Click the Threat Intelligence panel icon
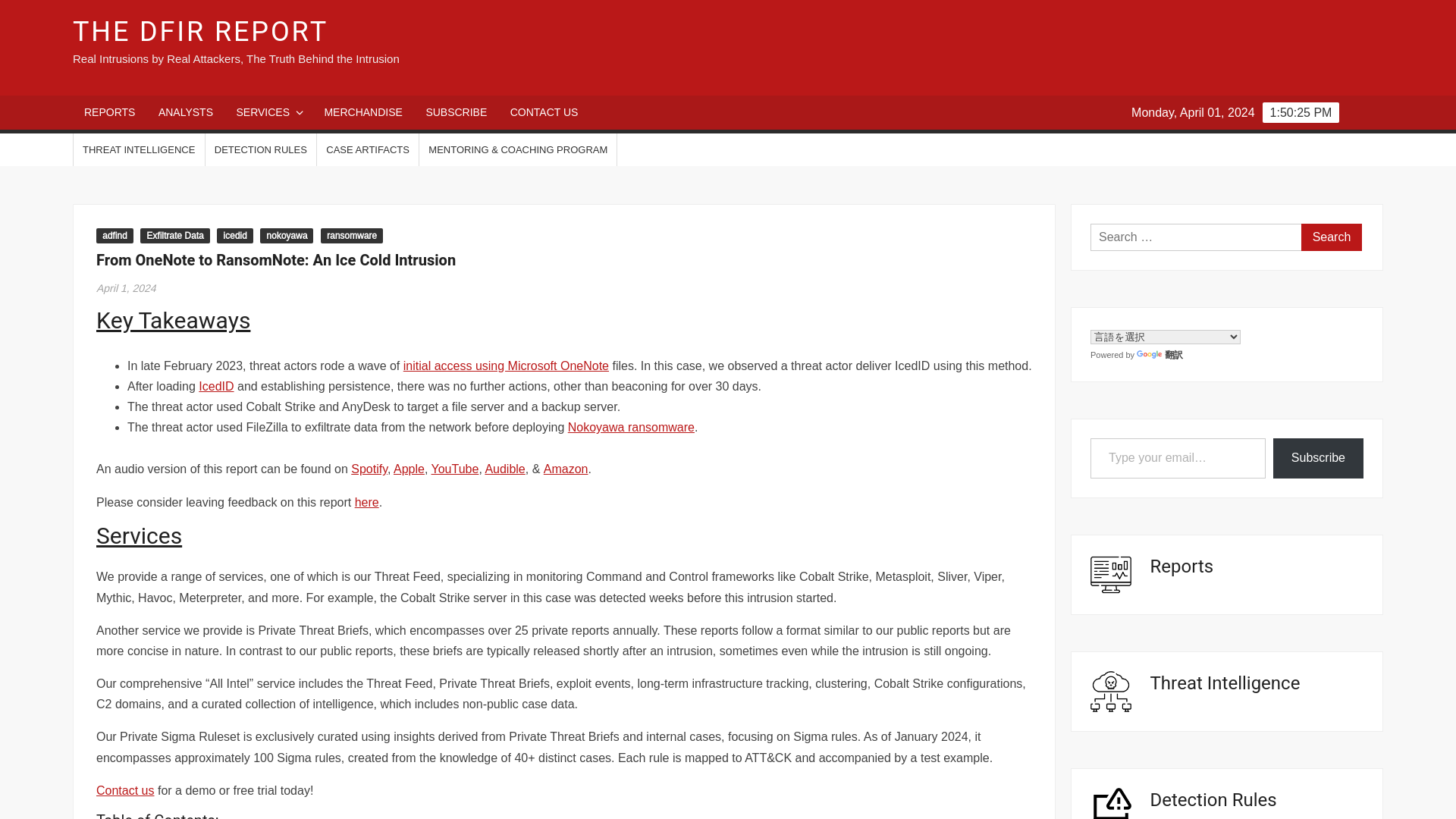Image resolution: width=1456 pixels, height=819 pixels. point(1111,690)
